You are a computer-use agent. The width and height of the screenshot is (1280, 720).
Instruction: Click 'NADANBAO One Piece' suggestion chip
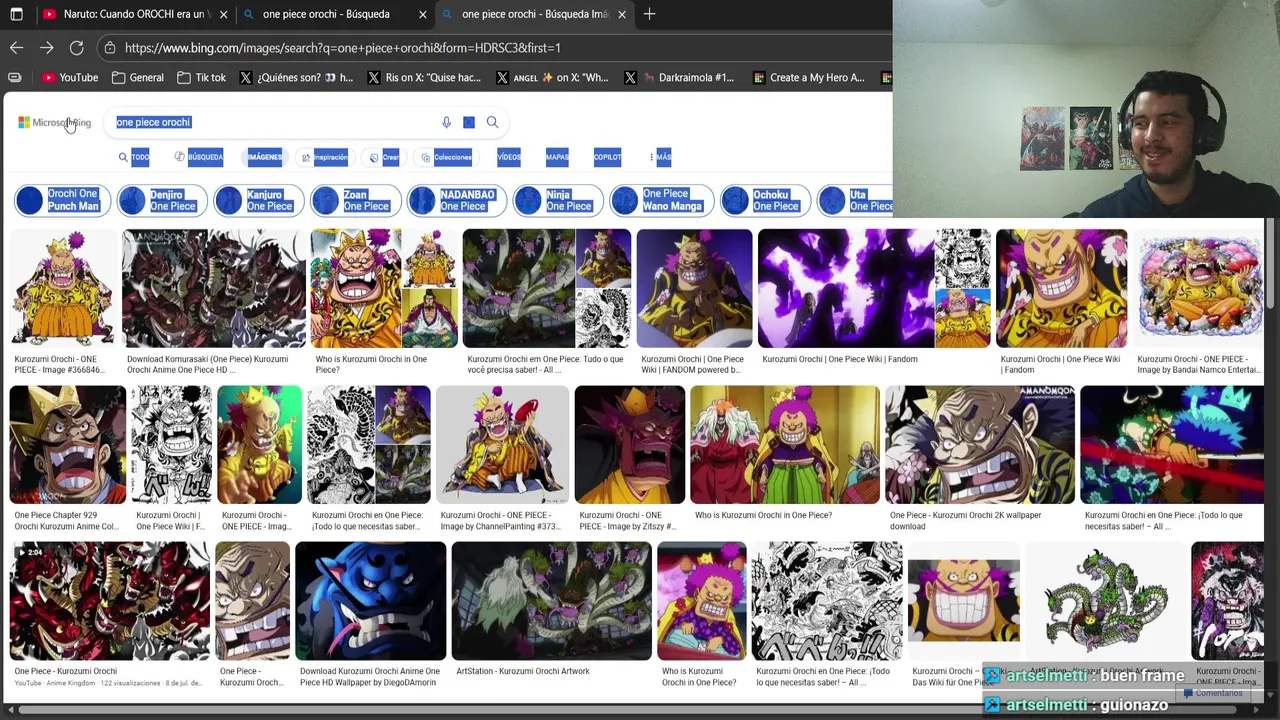[456, 200]
